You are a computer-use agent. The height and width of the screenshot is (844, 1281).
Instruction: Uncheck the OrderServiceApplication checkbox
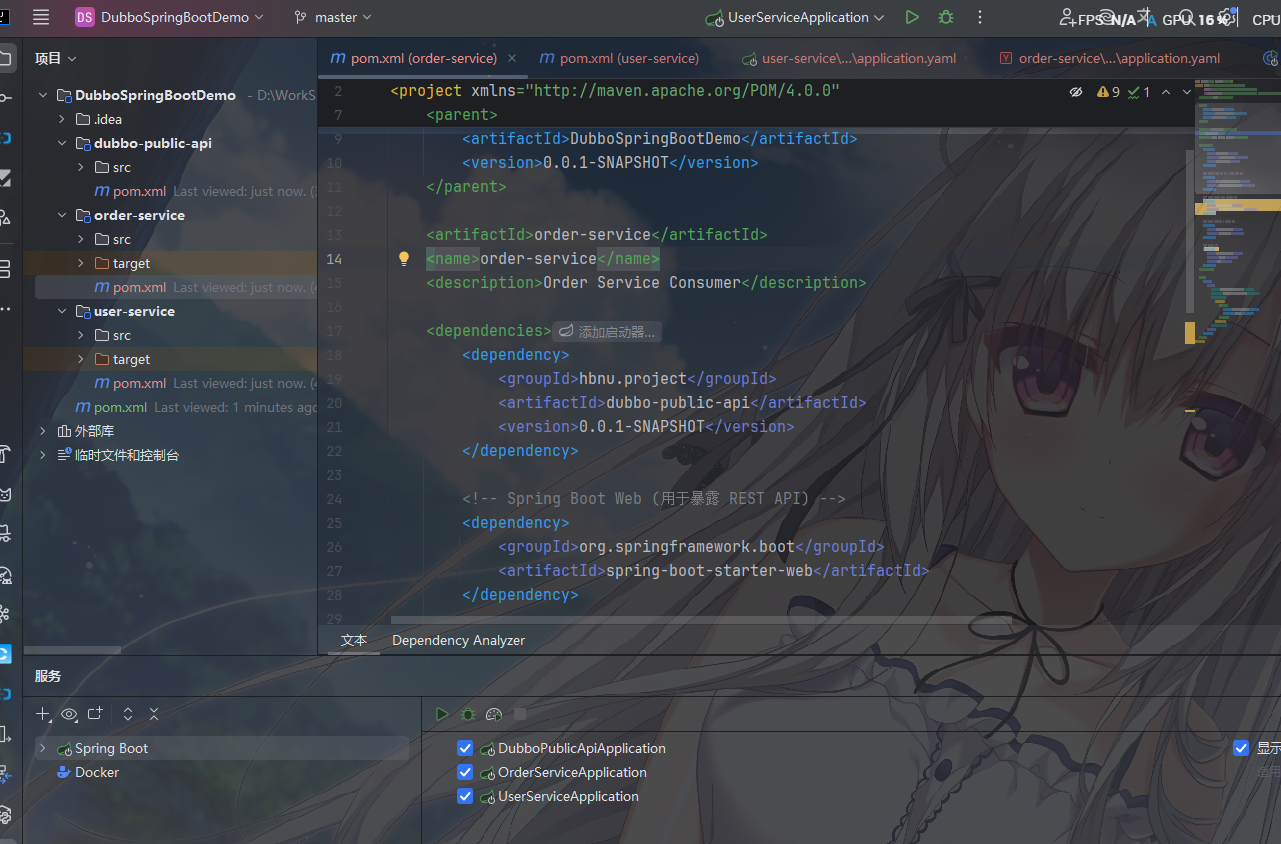click(x=465, y=772)
